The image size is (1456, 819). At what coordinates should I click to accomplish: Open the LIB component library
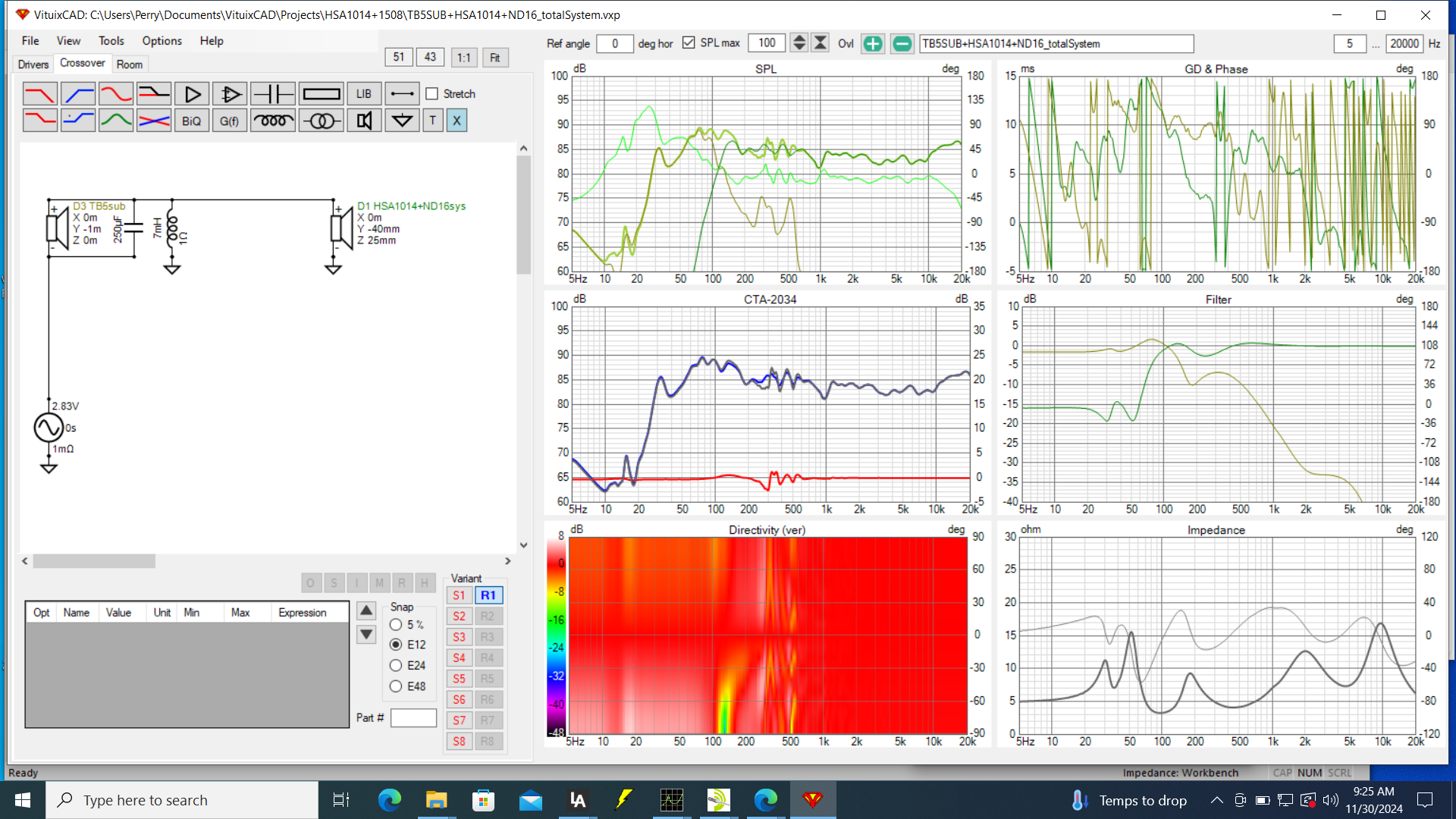coord(364,94)
